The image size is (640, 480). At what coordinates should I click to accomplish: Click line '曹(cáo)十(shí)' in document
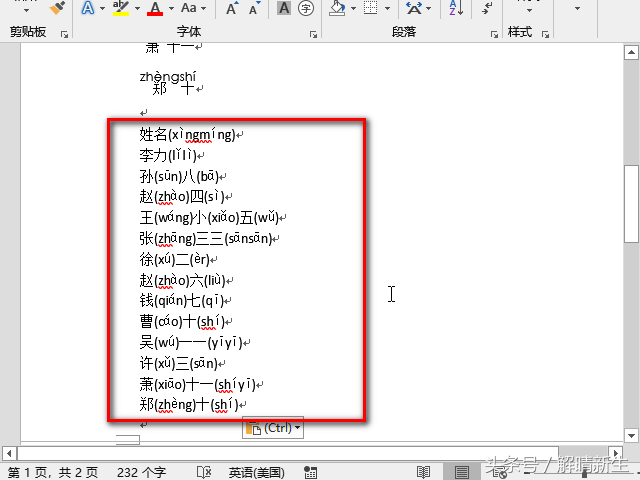tap(182, 322)
